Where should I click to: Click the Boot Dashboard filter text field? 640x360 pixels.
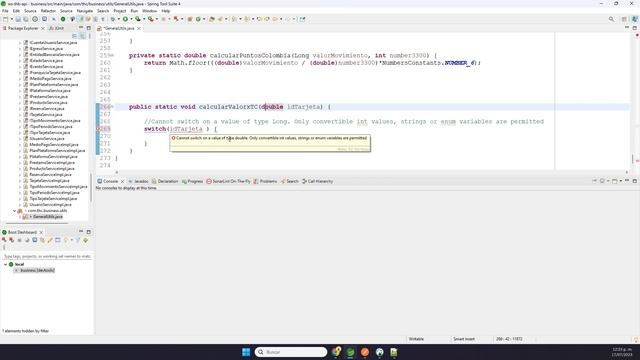tap(47, 256)
